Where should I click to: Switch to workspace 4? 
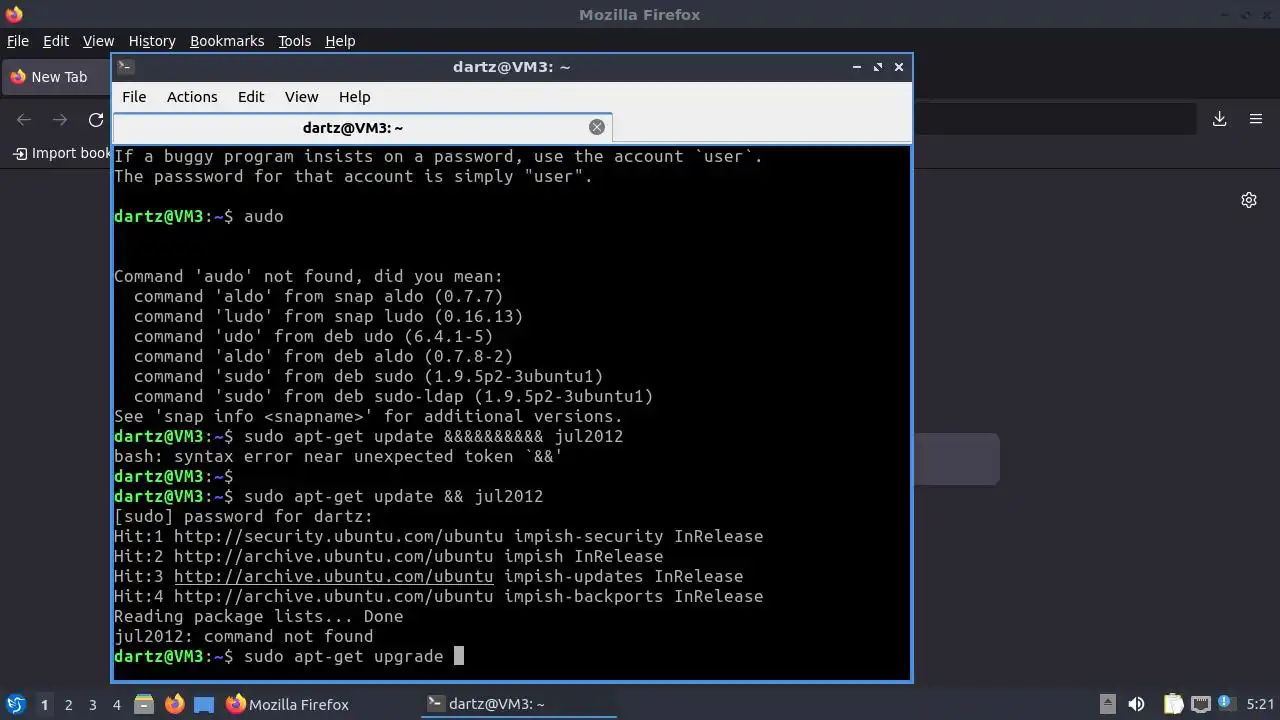point(117,705)
